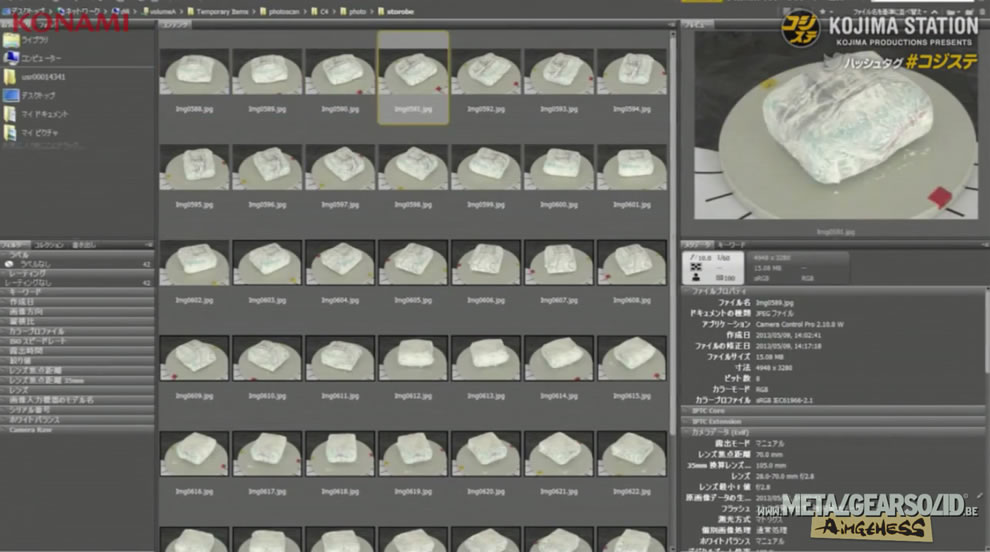
Task: Open the コンピューター favorites icon
Action: coord(11,58)
